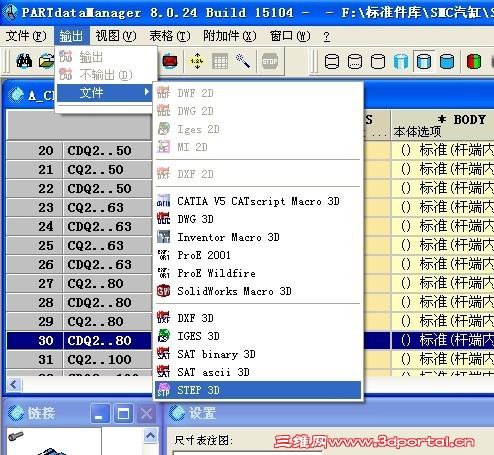Choose SolidWorks Macro 3D export
This screenshot has height=455, width=494.
pyautogui.click(x=258, y=291)
